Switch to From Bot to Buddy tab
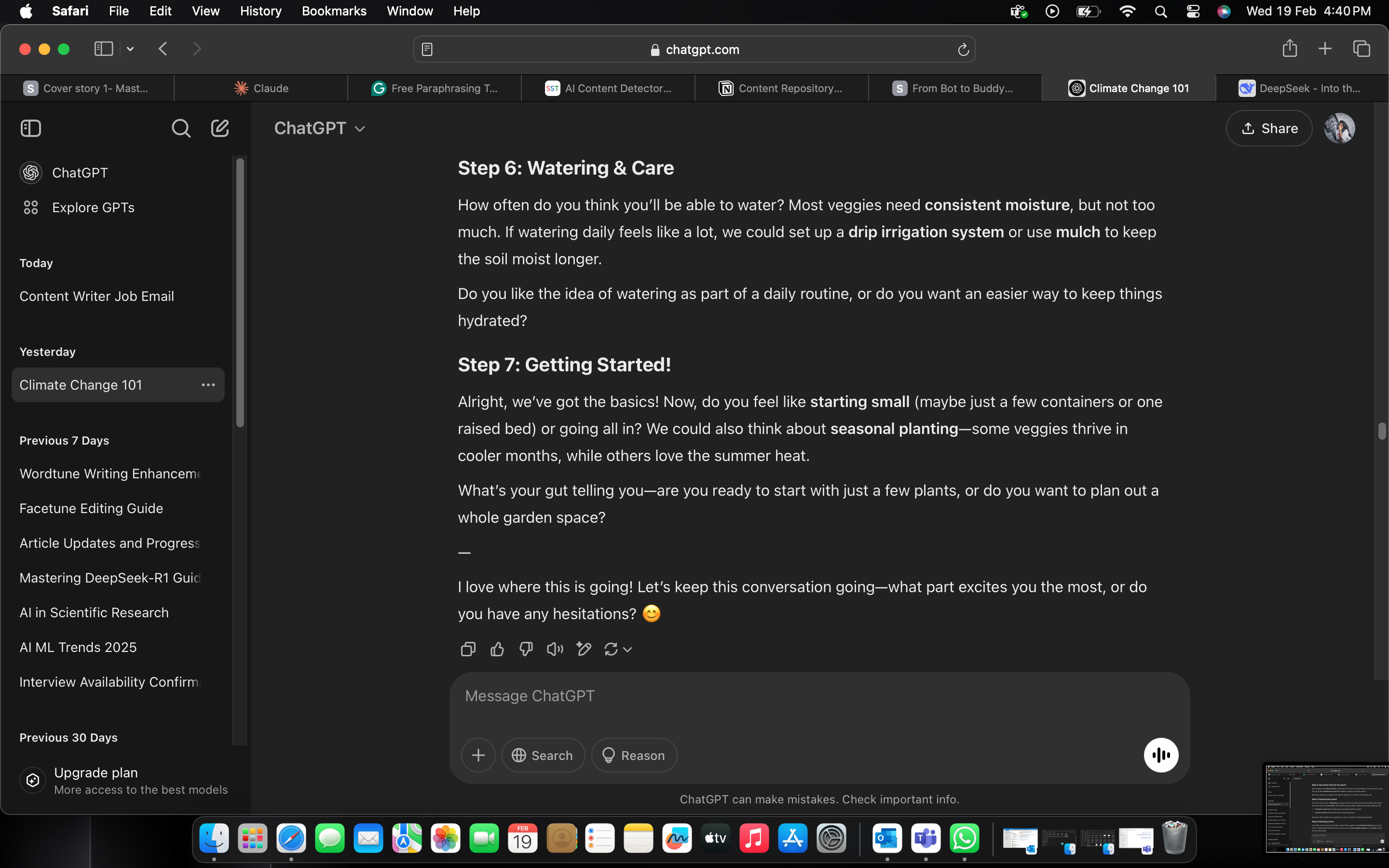Viewport: 1389px width, 868px height. click(x=954, y=88)
